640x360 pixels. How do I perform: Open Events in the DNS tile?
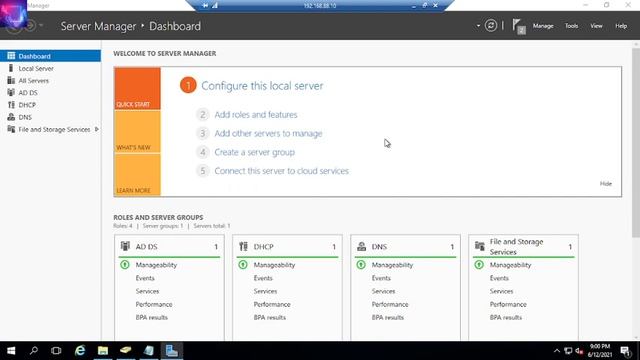381,278
